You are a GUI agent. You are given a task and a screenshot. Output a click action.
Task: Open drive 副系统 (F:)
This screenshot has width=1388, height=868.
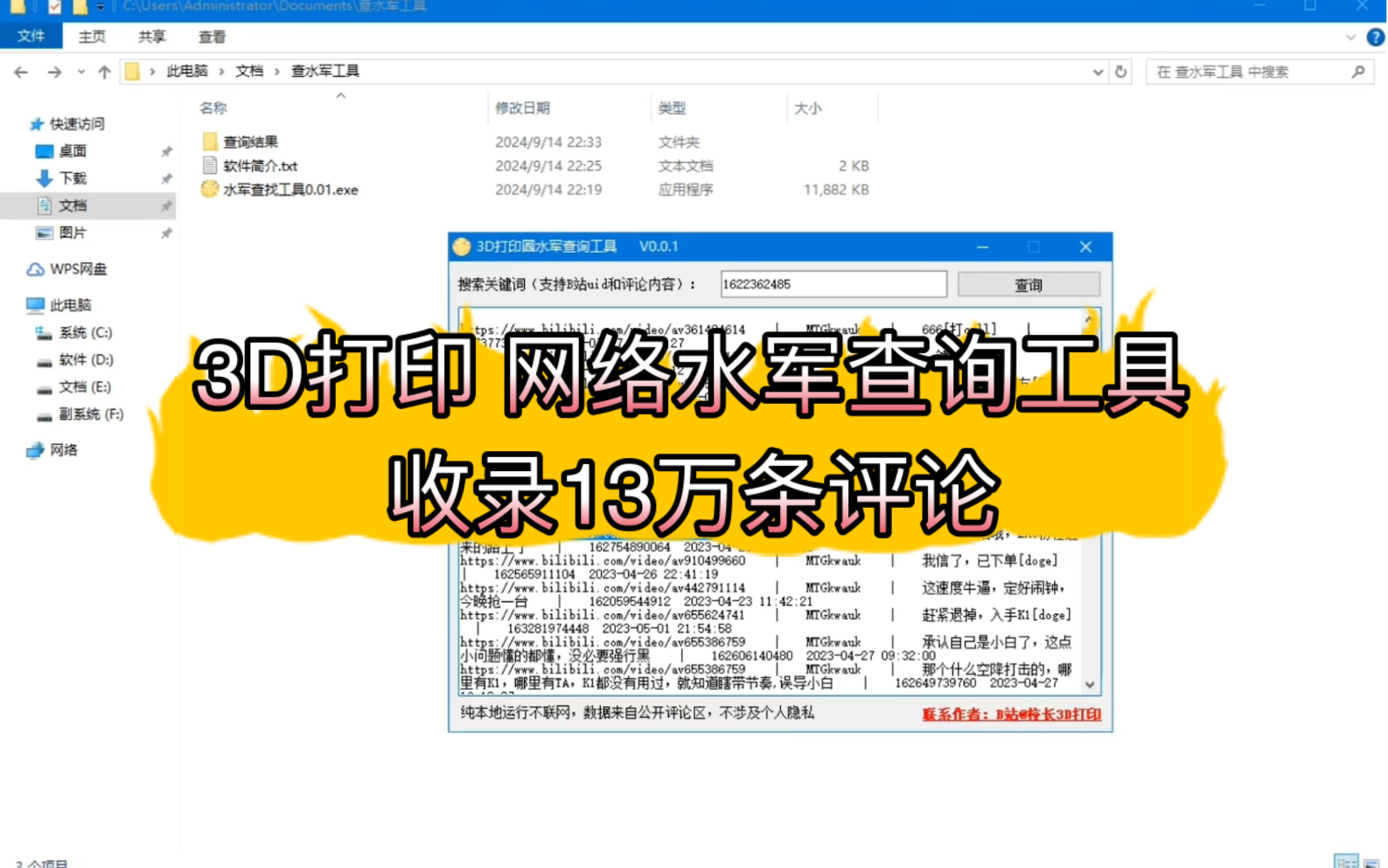(x=91, y=413)
